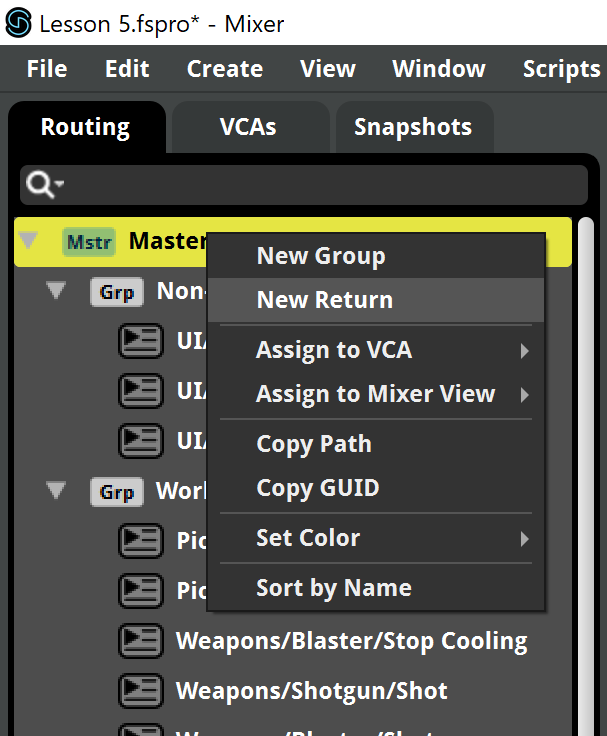Screen dimensions: 607x736
Task: Click the FMOD Studio logo icon
Action: click(18, 23)
